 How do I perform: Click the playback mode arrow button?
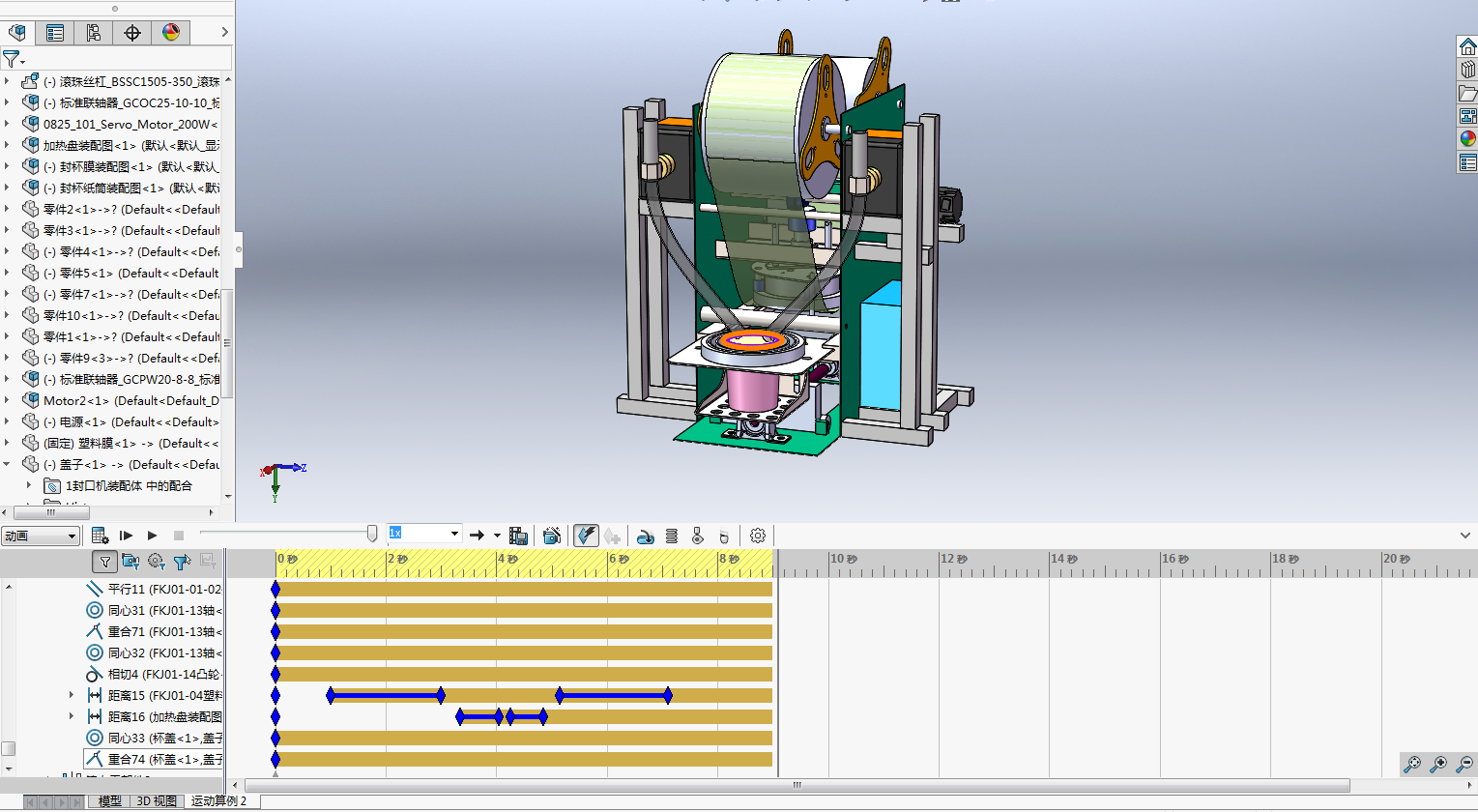pos(477,535)
